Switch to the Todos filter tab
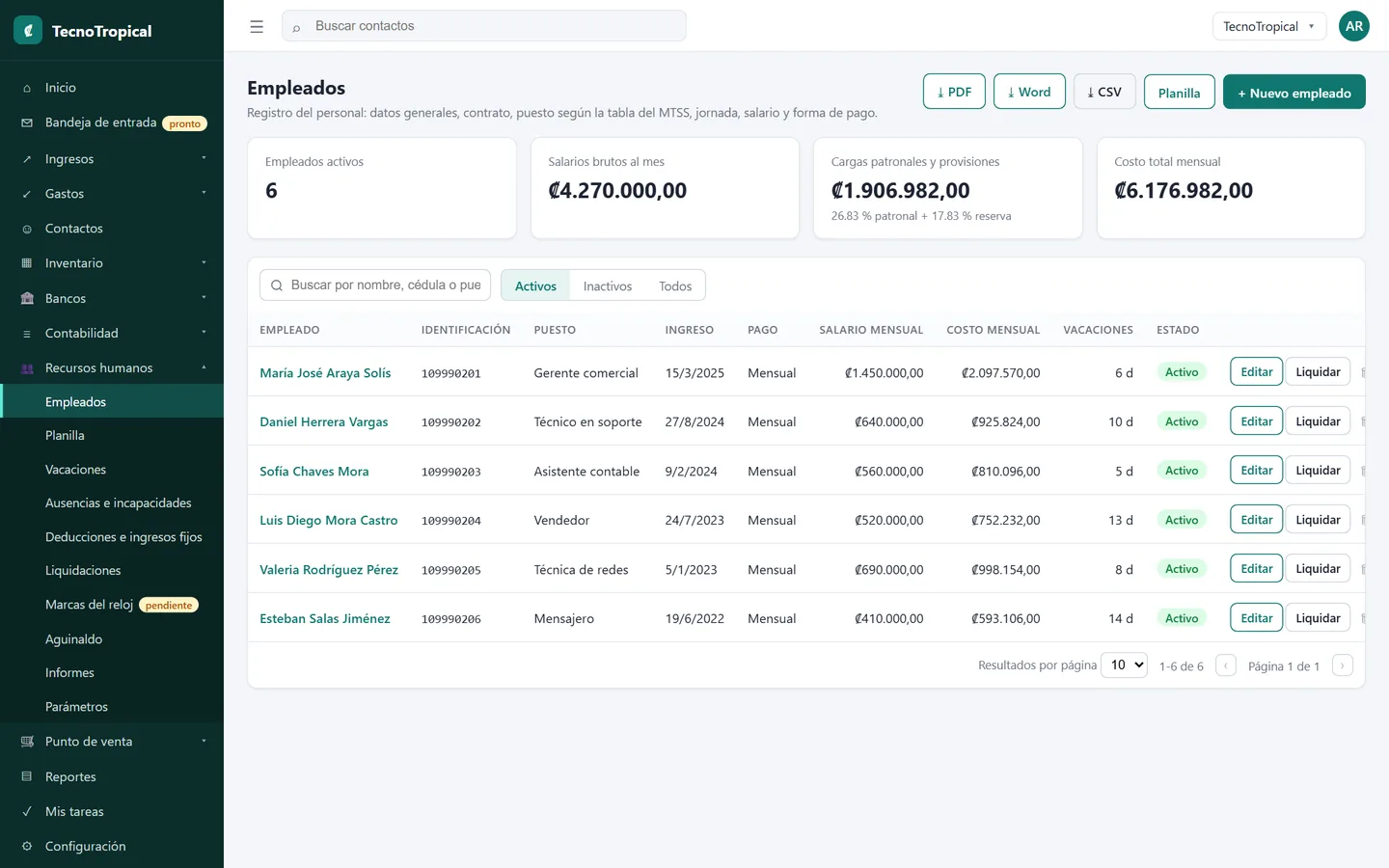Image resolution: width=1389 pixels, height=868 pixels. coord(675,286)
